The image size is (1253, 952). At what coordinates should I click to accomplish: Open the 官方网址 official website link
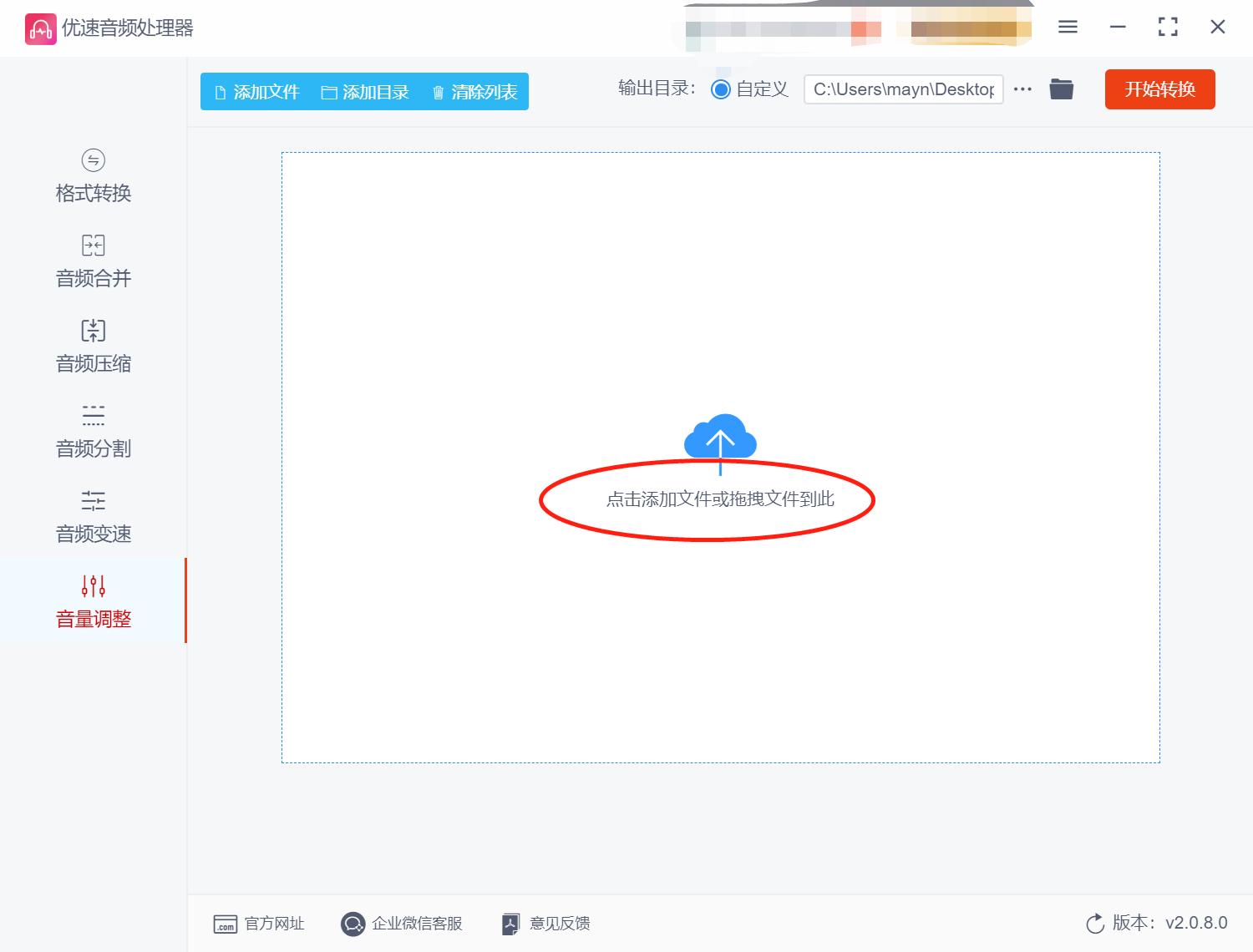point(260,924)
